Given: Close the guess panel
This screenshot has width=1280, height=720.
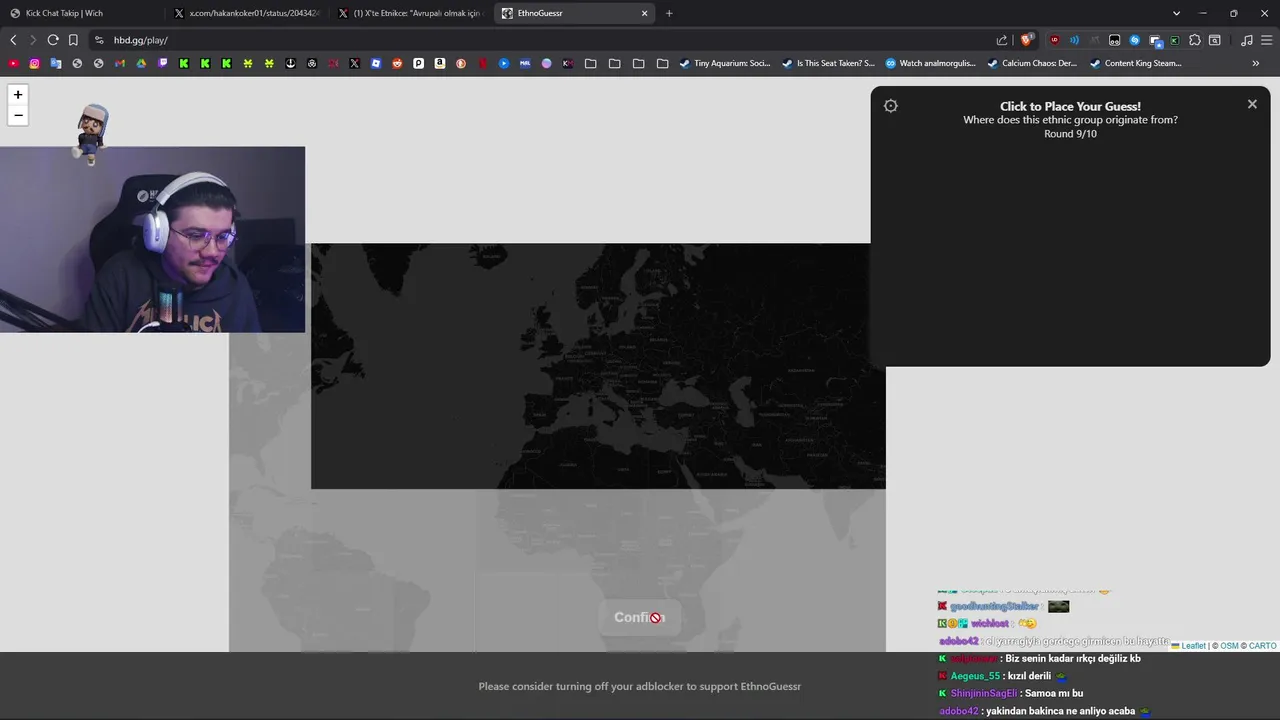Looking at the screenshot, I should point(1252,104).
